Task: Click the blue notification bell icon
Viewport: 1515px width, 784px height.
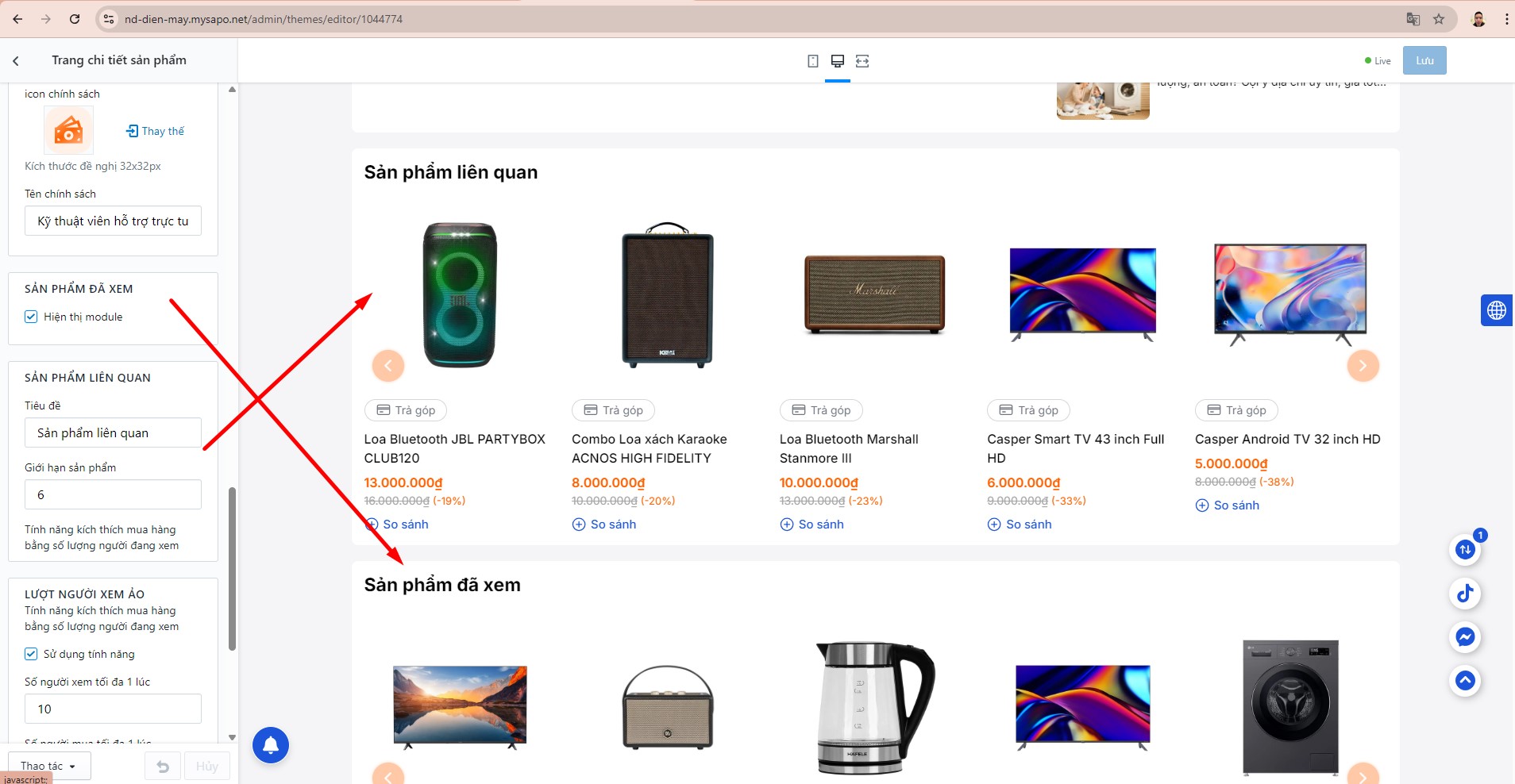Action: click(271, 745)
